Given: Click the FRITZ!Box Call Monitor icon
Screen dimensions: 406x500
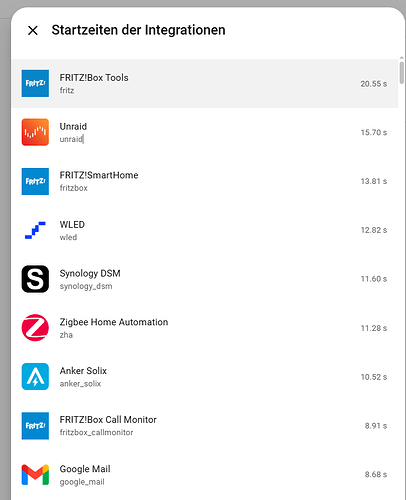Looking at the screenshot, I should tap(35, 426).
